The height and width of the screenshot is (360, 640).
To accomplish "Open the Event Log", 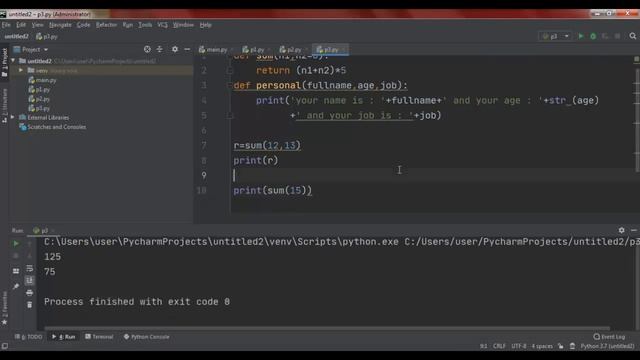I will (609, 337).
